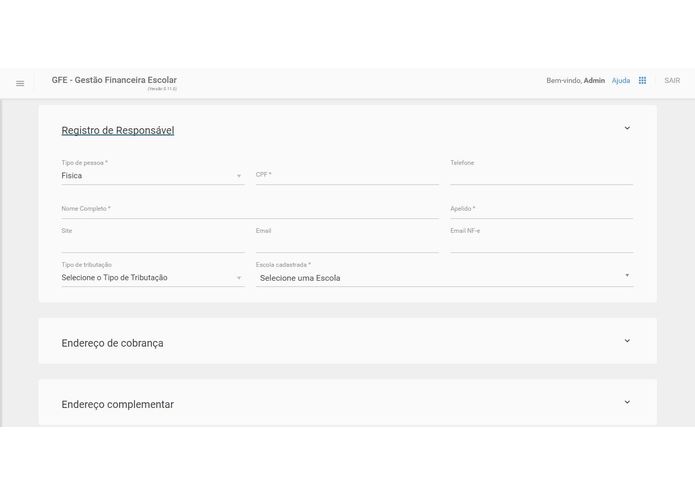Focus the Site input field

pos(152,244)
